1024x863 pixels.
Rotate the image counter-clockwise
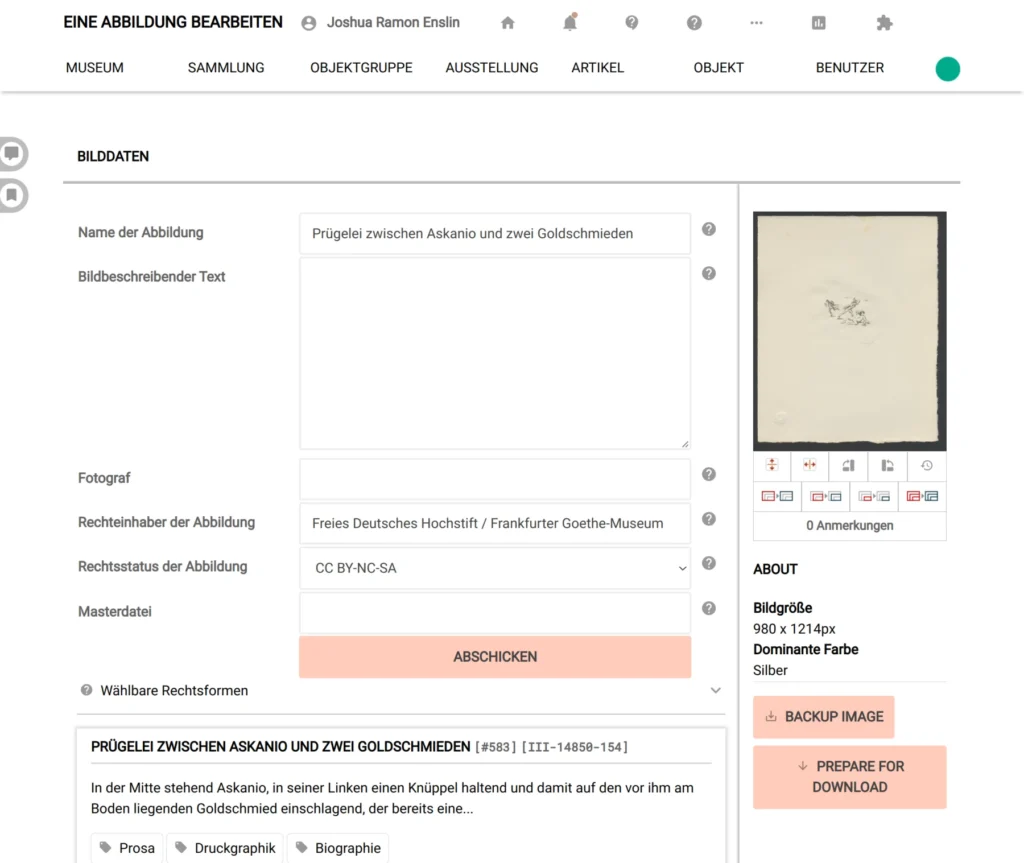[887, 465]
